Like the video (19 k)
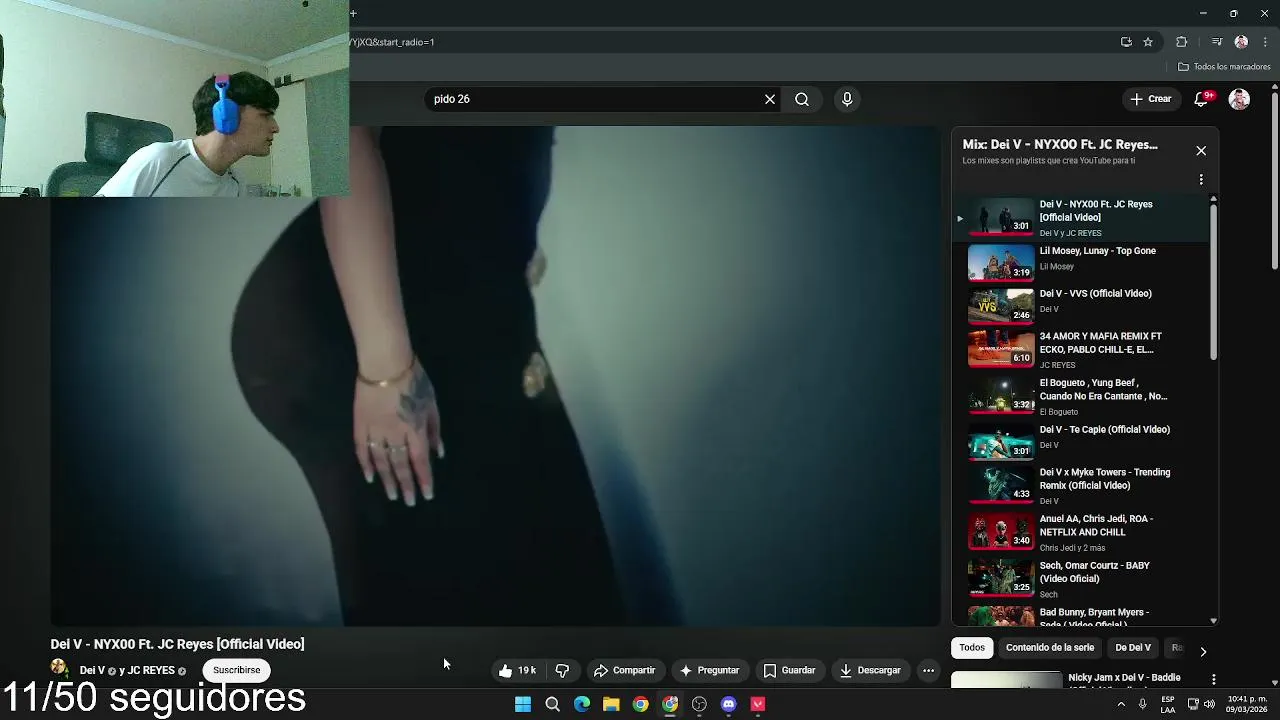 point(518,670)
